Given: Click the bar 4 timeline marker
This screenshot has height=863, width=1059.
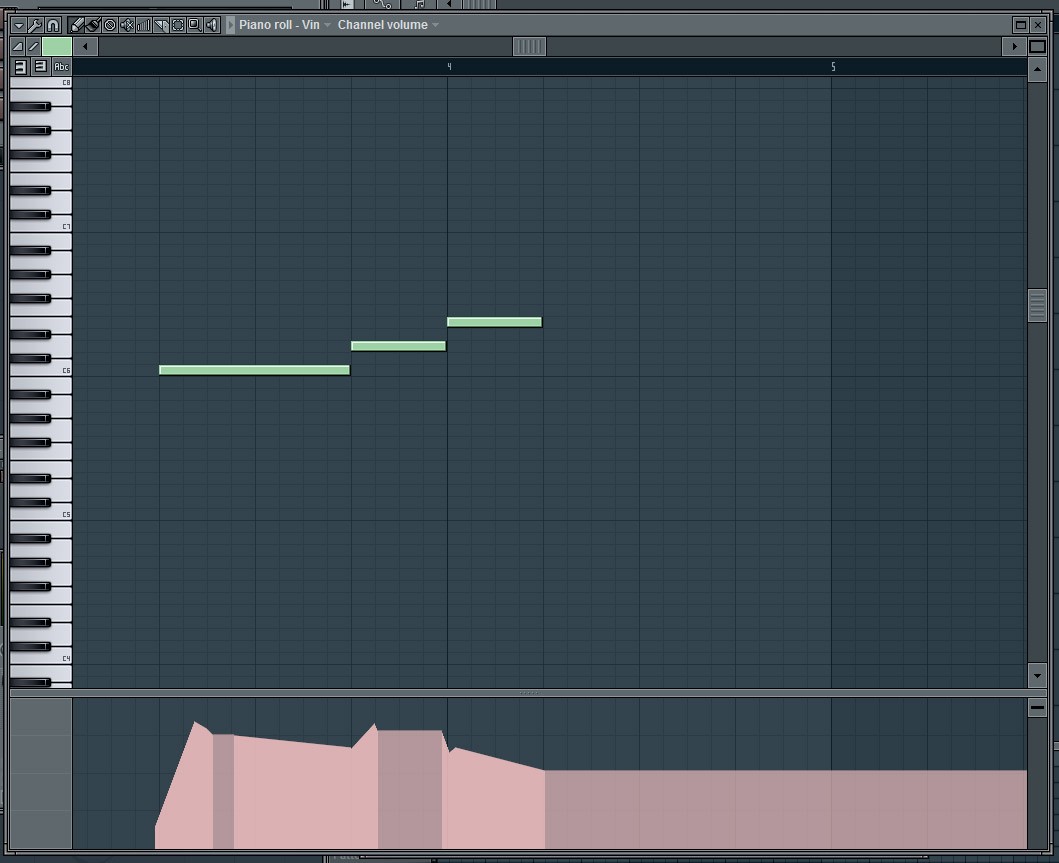Looking at the screenshot, I should 449,67.
